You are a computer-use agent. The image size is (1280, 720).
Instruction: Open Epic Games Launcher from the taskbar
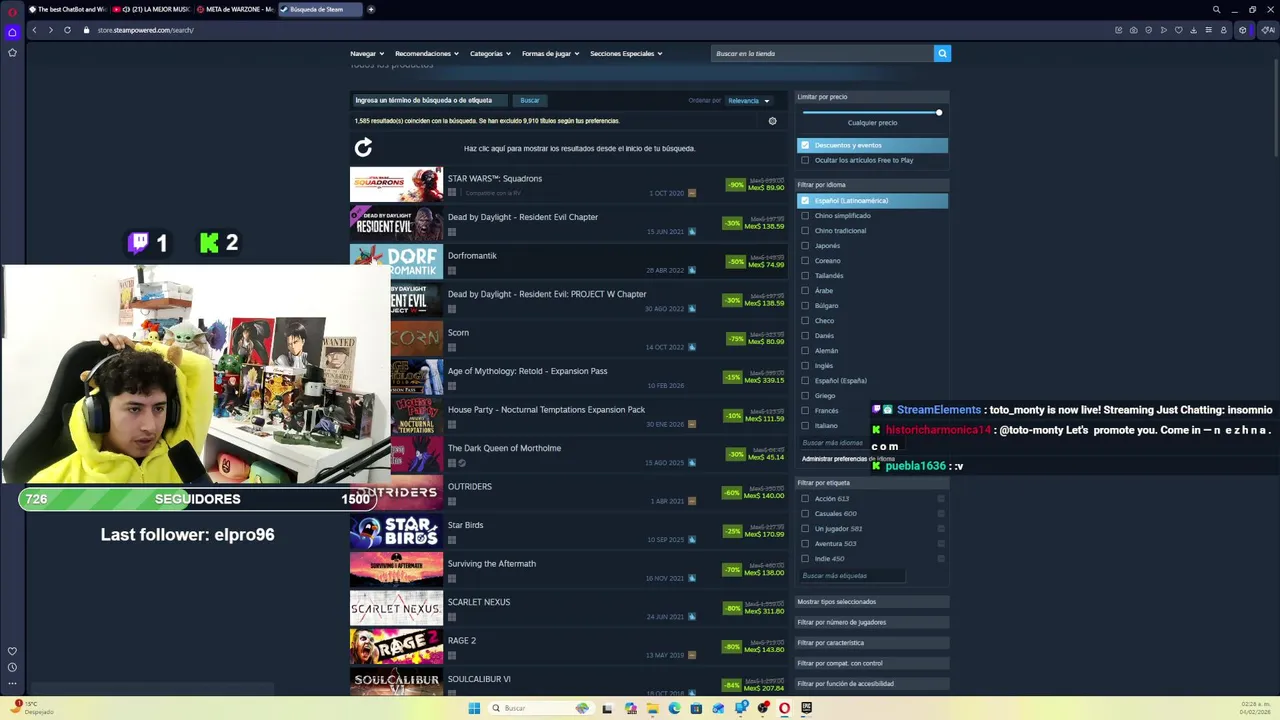(x=807, y=708)
